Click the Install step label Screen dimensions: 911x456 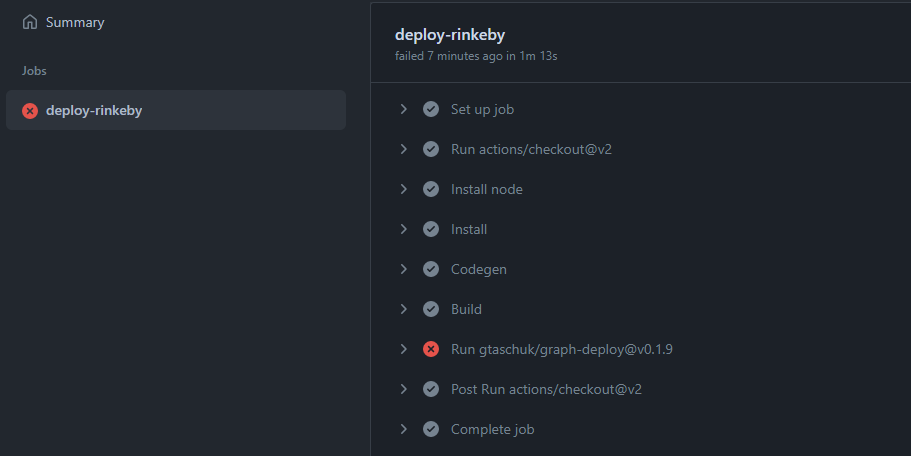click(469, 229)
